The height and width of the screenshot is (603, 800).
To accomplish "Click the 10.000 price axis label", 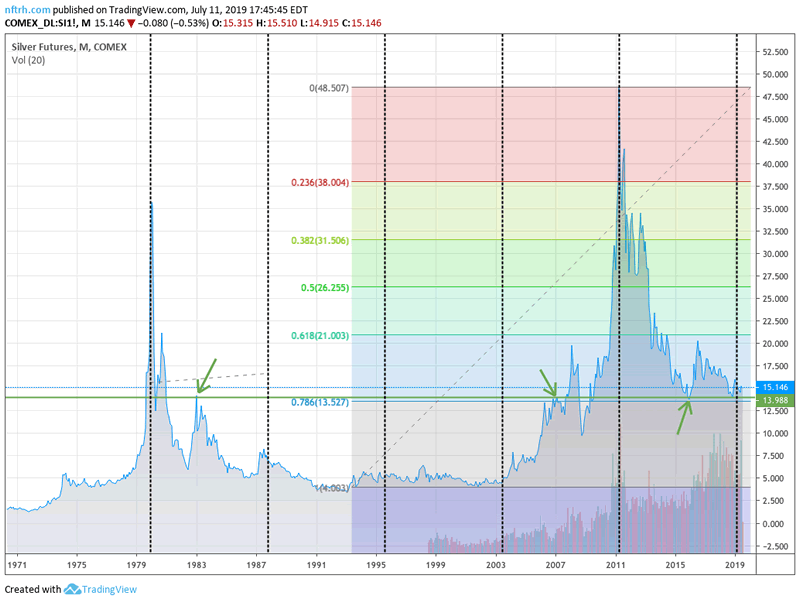I will (x=775, y=433).
